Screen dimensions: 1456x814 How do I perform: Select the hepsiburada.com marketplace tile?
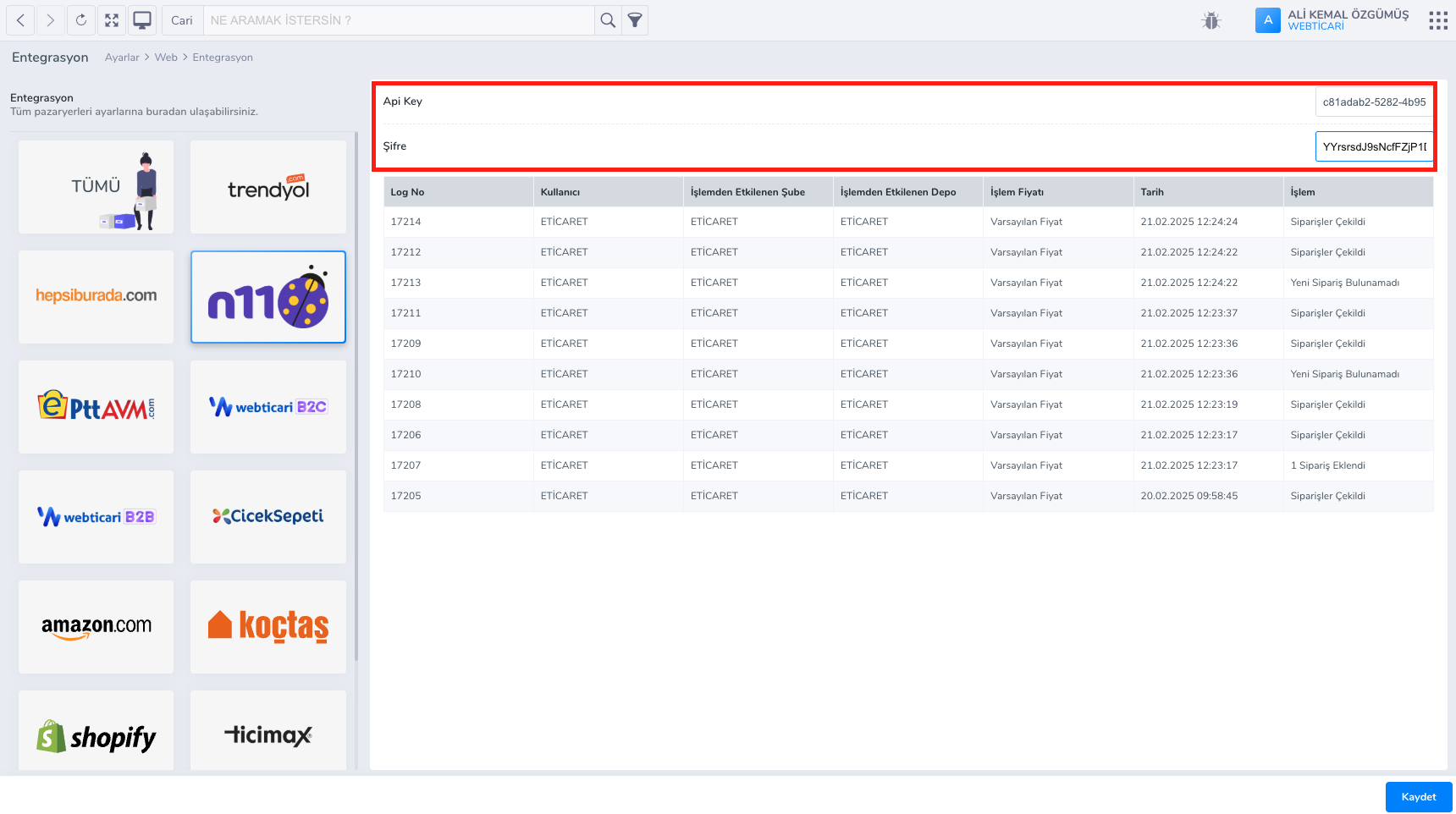[x=97, y=297]
